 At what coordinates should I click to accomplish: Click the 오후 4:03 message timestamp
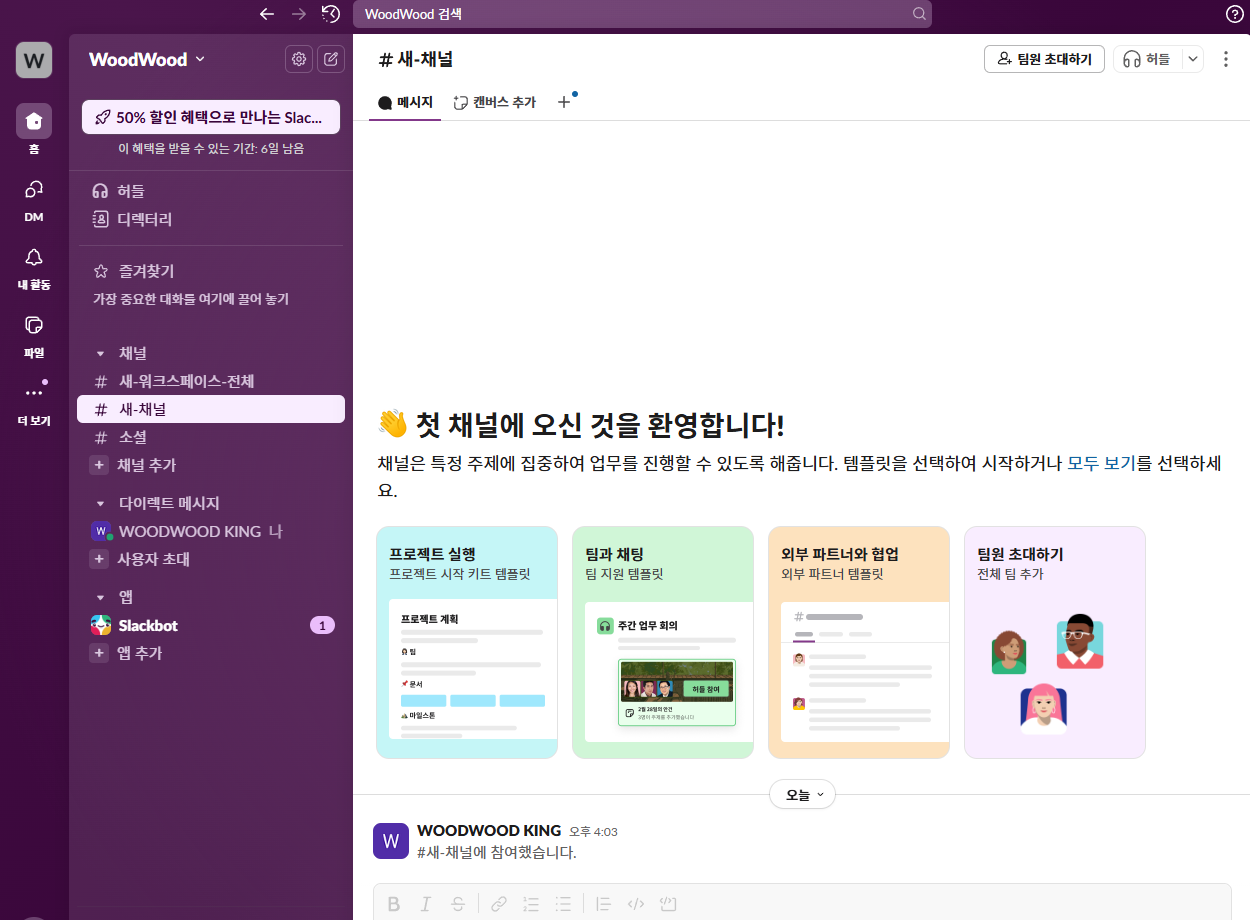pos(593,832)
